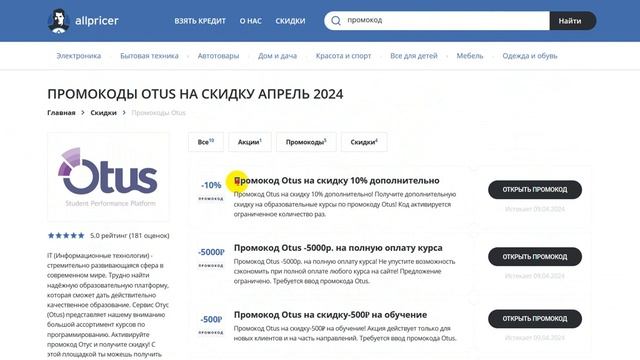Click the Otus IT description paragraph

[108, 305]
